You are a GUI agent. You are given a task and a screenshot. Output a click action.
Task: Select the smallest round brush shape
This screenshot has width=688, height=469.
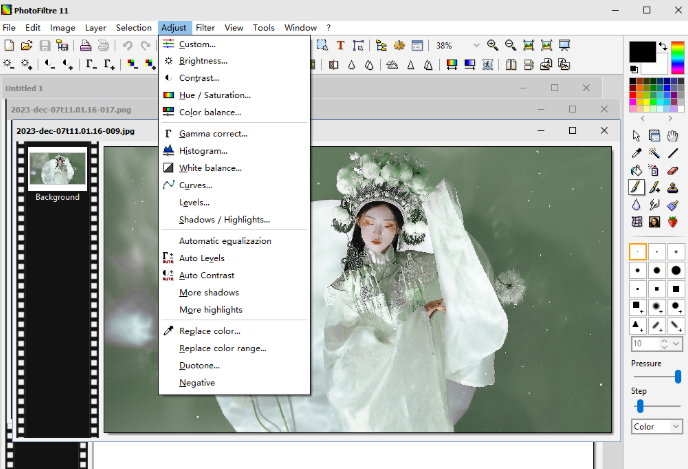coord(637,252)
